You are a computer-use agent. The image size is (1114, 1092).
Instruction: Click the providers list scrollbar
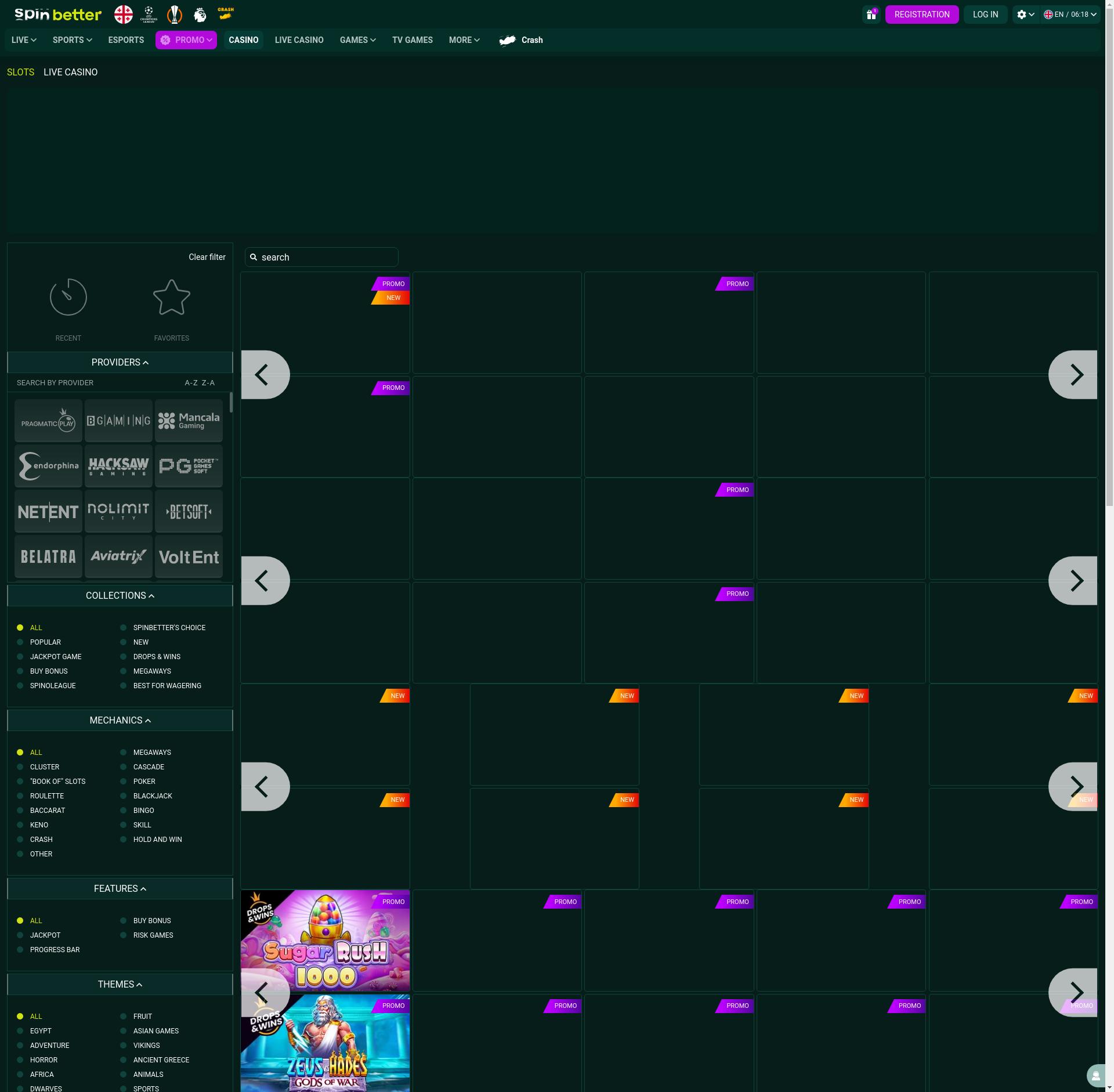(231, 403)
